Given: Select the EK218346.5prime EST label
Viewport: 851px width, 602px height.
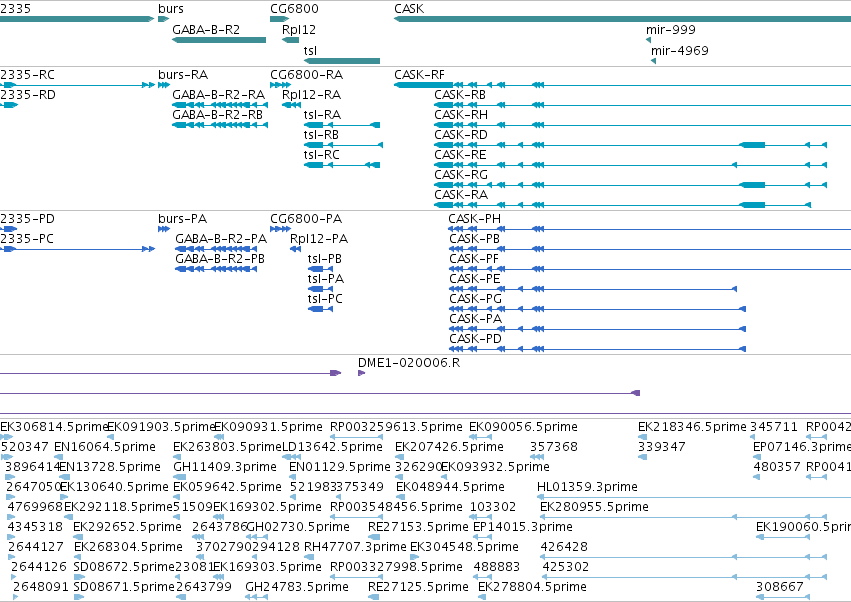Looking at the screenshot, I should pyautogui.click(x=692, y=427).
